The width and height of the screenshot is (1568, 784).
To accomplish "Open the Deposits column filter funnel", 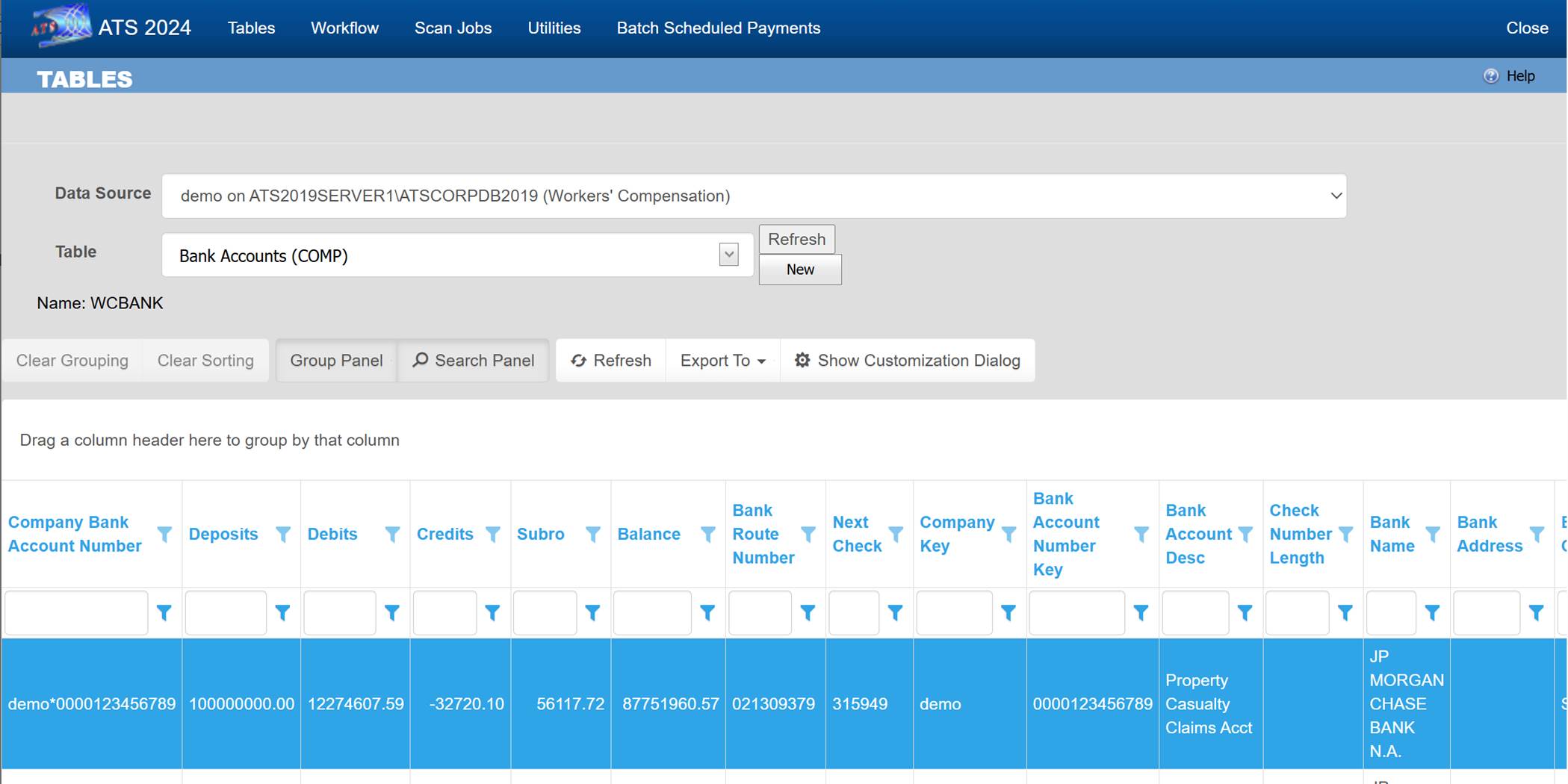I will [283, 534].
